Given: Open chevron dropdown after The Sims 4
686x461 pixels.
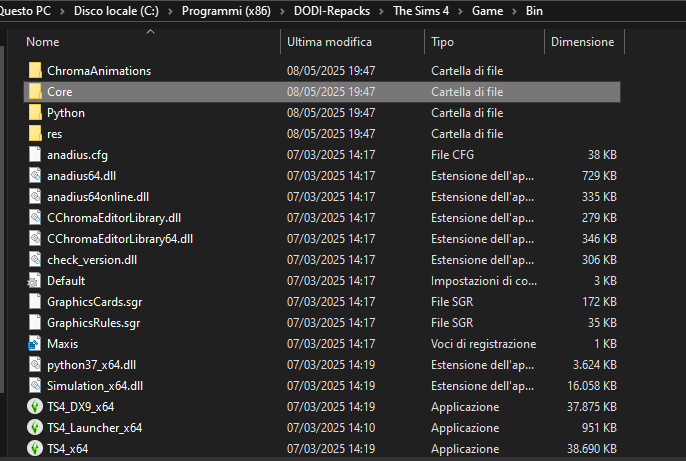Looking at the screenshot, I should (460, 11).
